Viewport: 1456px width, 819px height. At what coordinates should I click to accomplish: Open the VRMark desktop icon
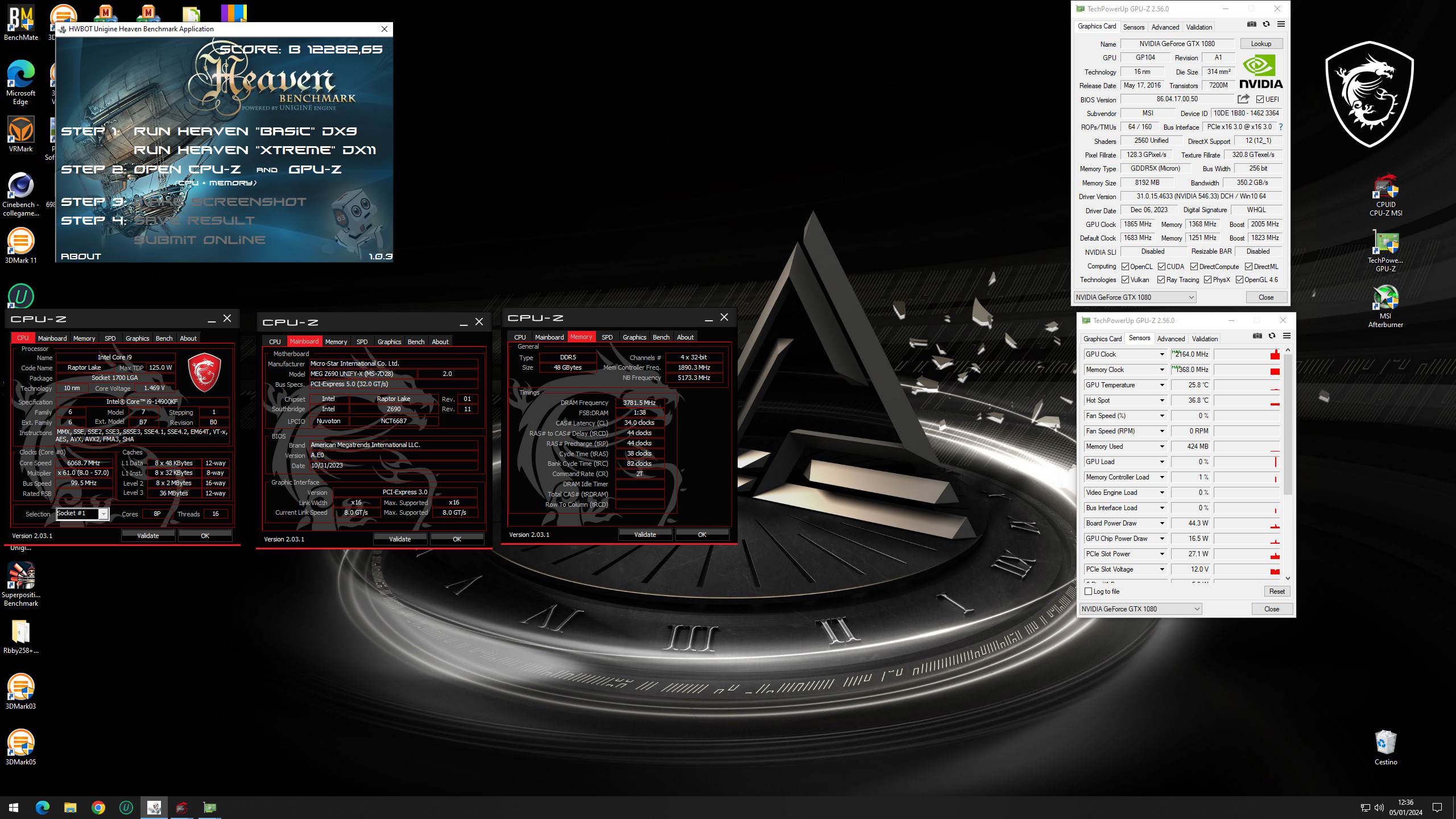[x=21, y=134]
